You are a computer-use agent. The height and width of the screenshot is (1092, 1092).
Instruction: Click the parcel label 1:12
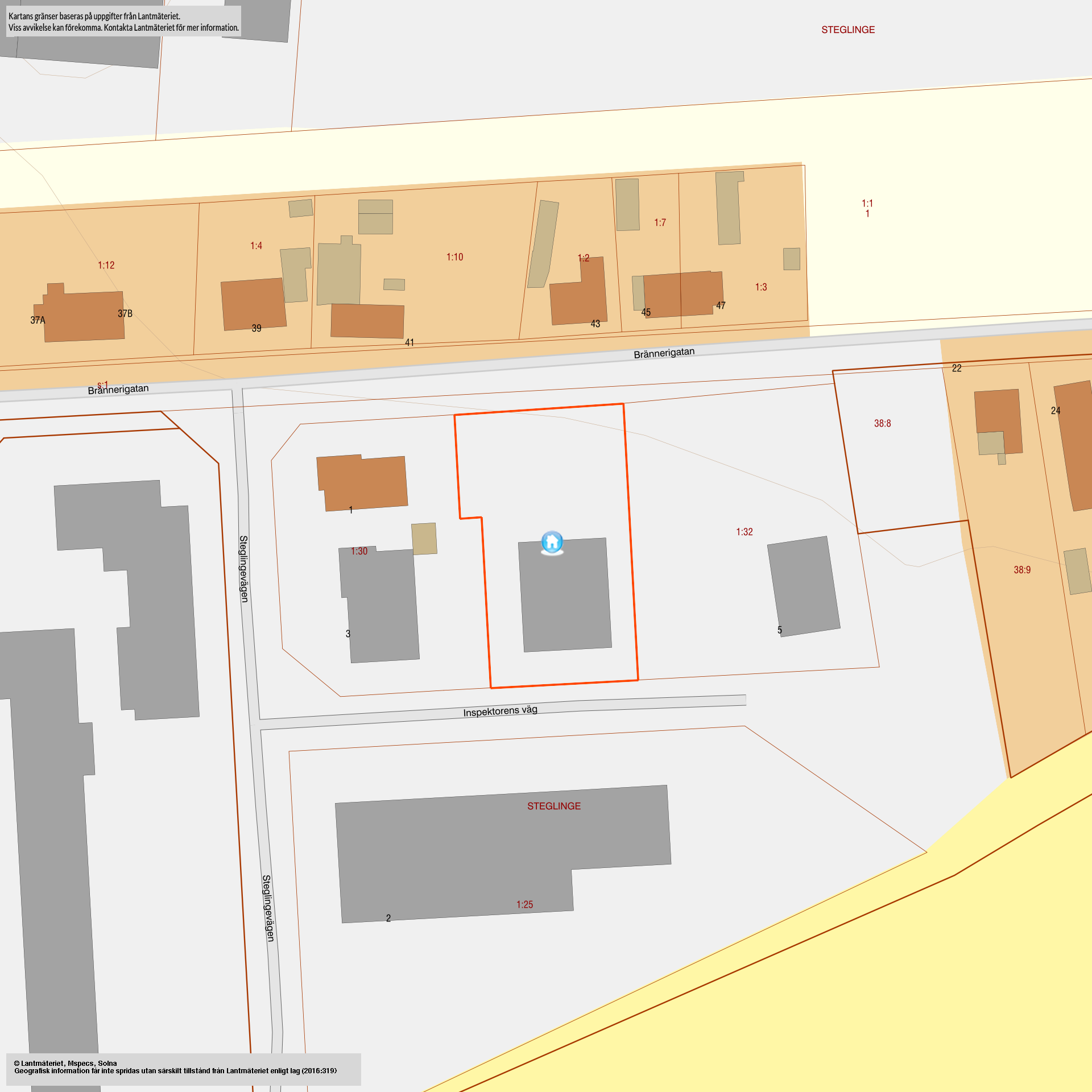pyautogui.click(x=106, y=265)
